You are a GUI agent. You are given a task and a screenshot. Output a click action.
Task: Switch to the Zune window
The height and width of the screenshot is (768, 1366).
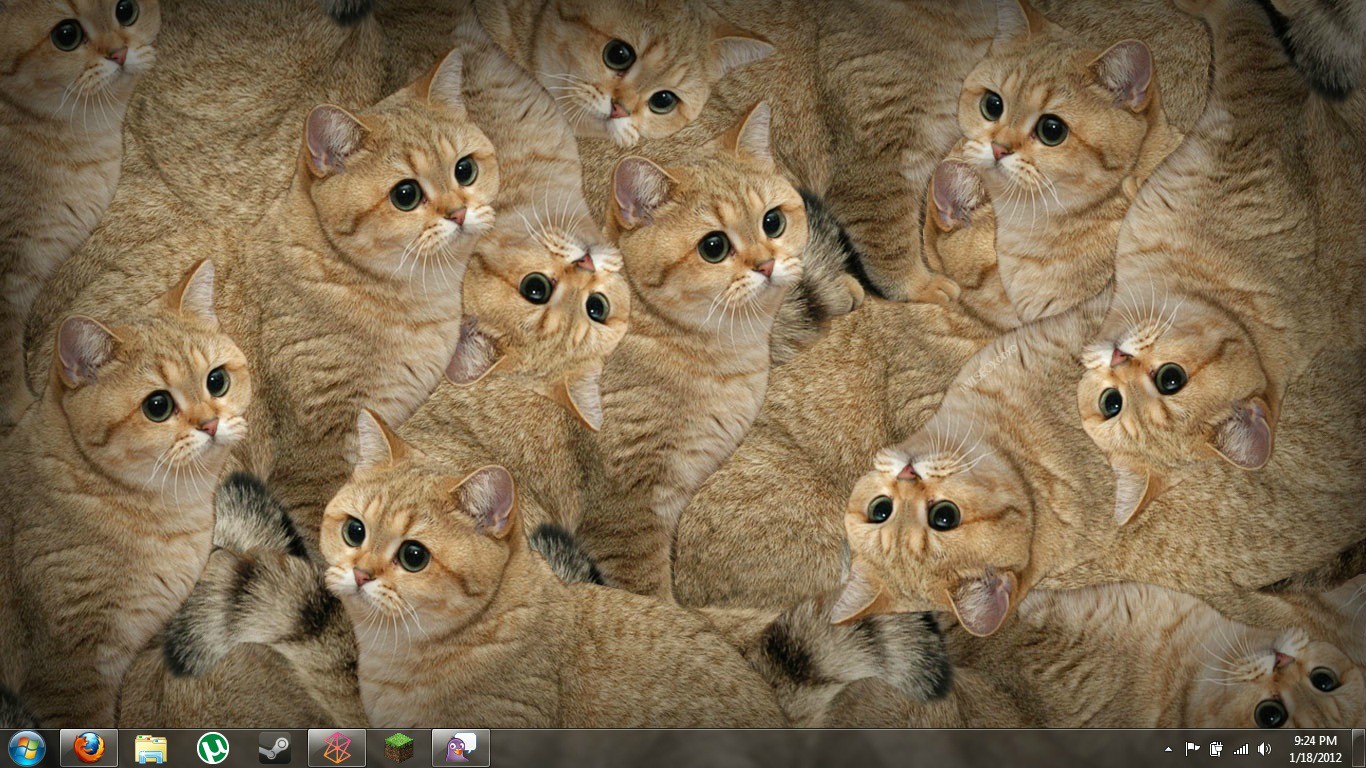[337, 748]
